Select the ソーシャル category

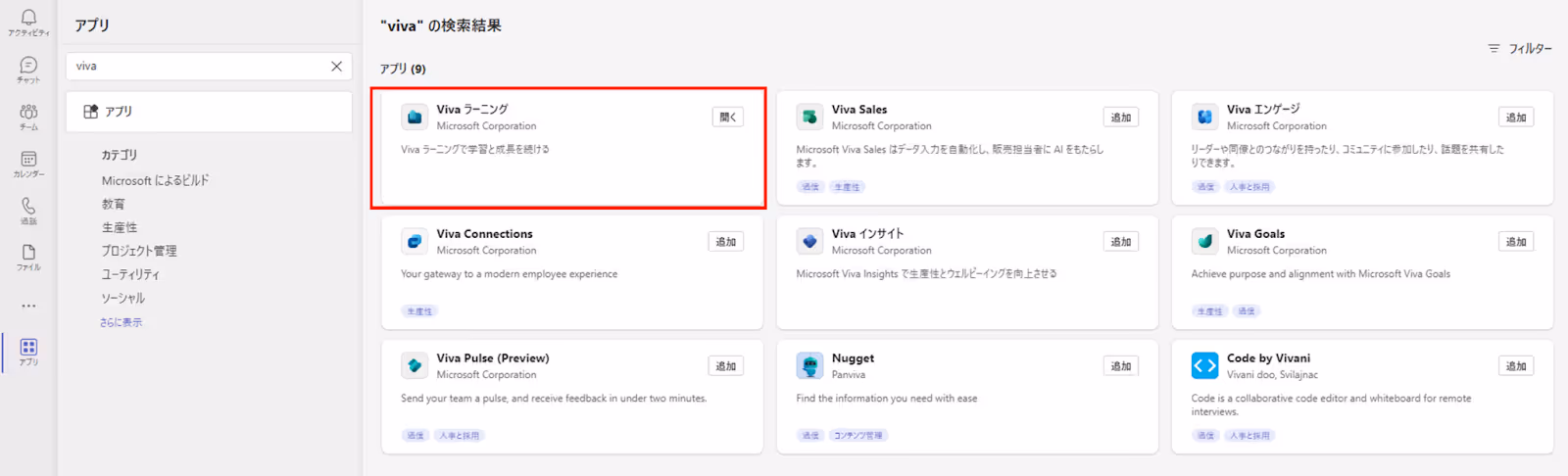[123, 298]
